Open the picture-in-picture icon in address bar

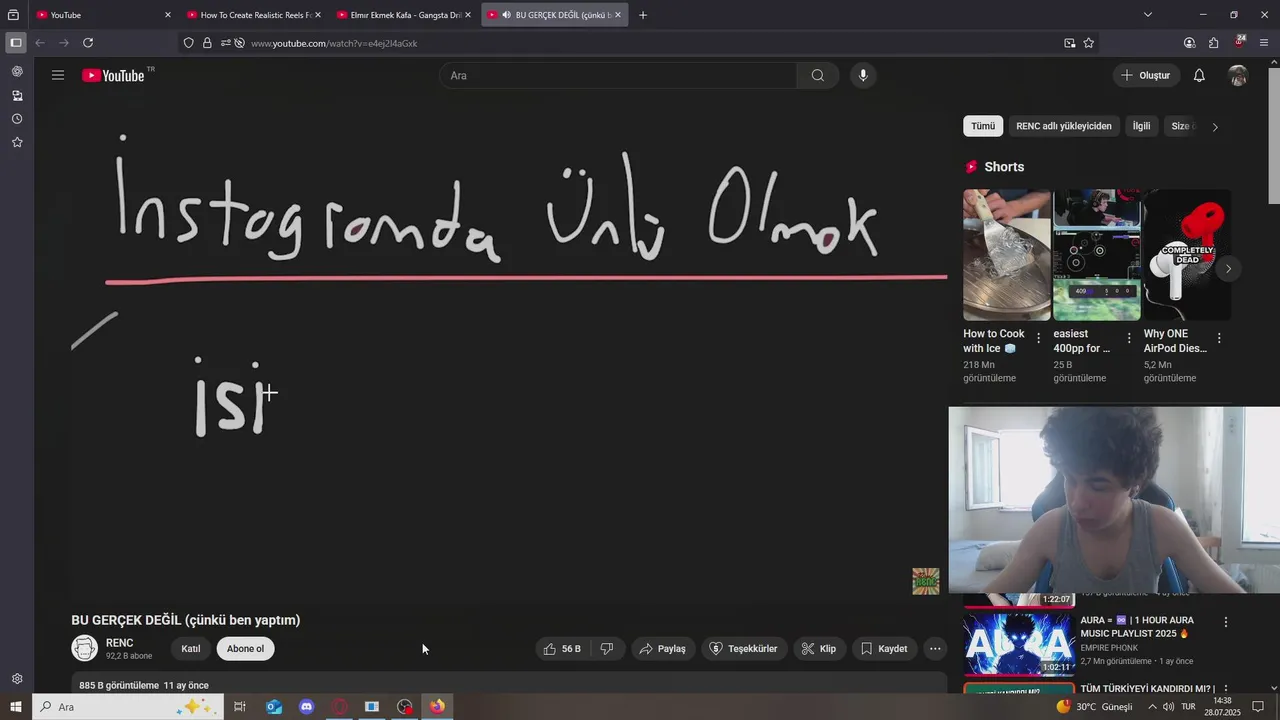pos(1070,43)
